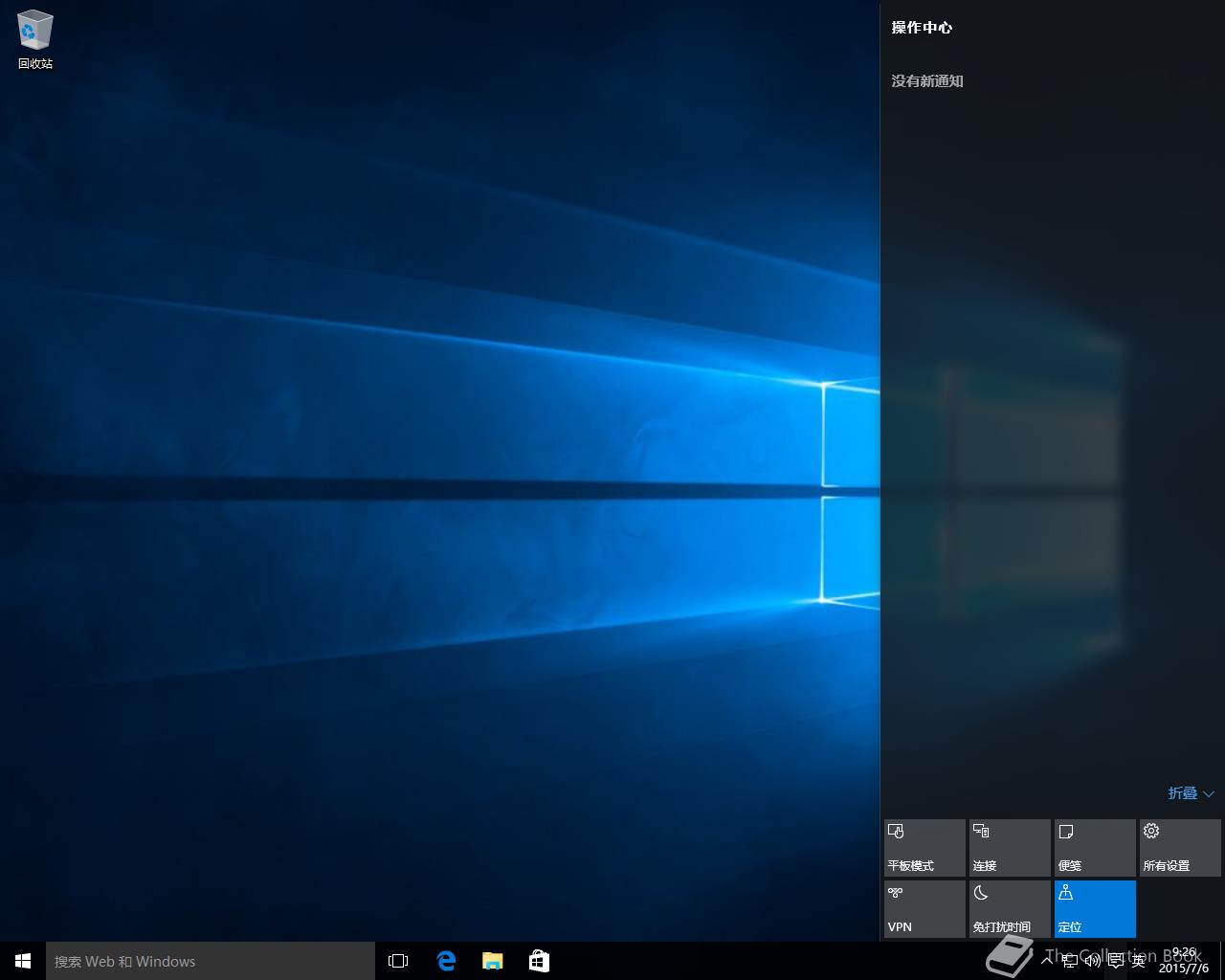Open the volume speaker tray icon
This screenshot has height=980, width=1225.
click(x=1093, y=961)
